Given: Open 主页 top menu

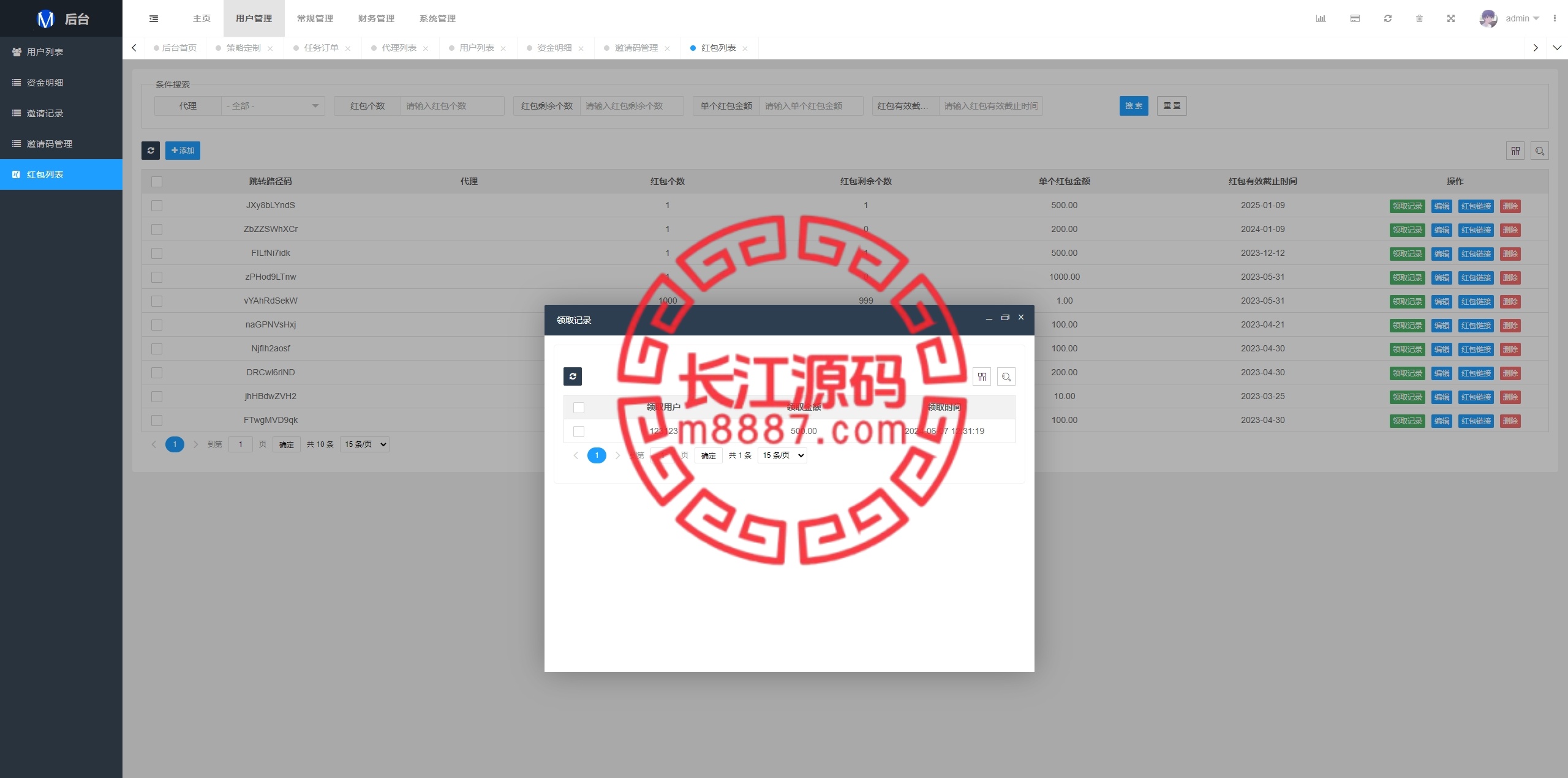Looking at the screenshot, I should 202,18.
